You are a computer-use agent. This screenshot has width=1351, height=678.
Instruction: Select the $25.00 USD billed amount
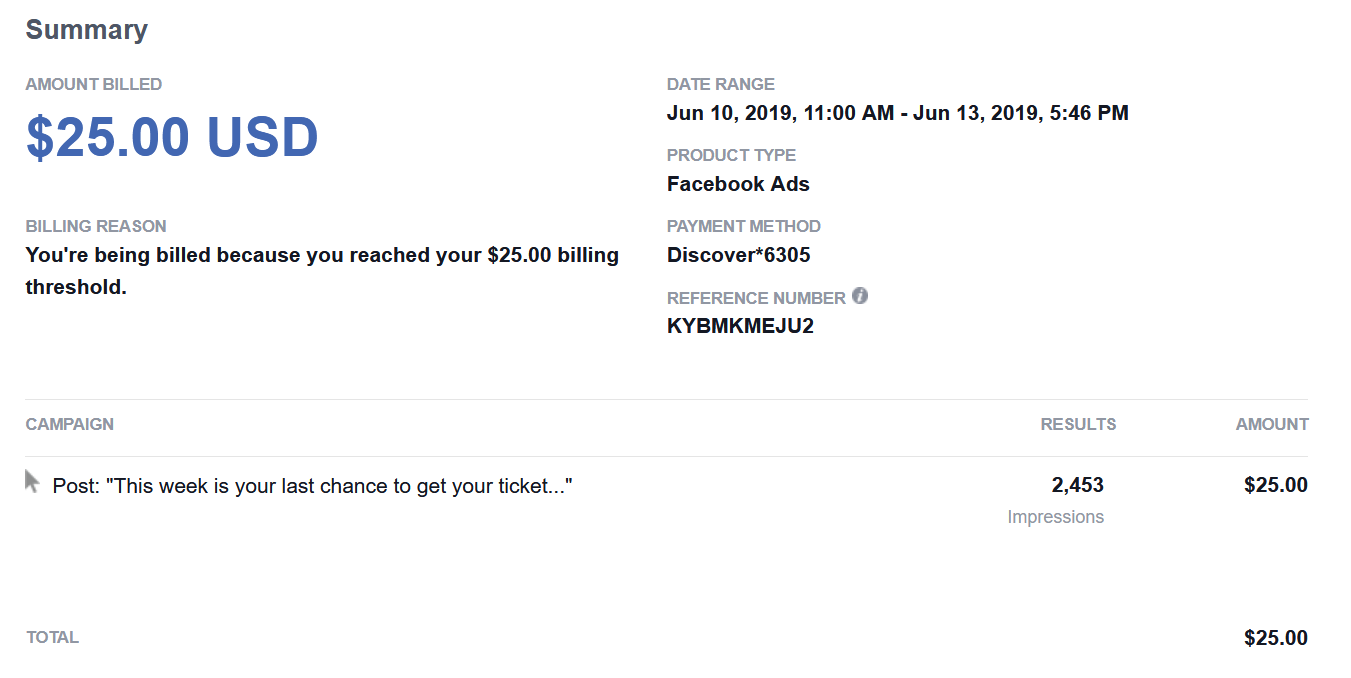click(x=172, y=137)
